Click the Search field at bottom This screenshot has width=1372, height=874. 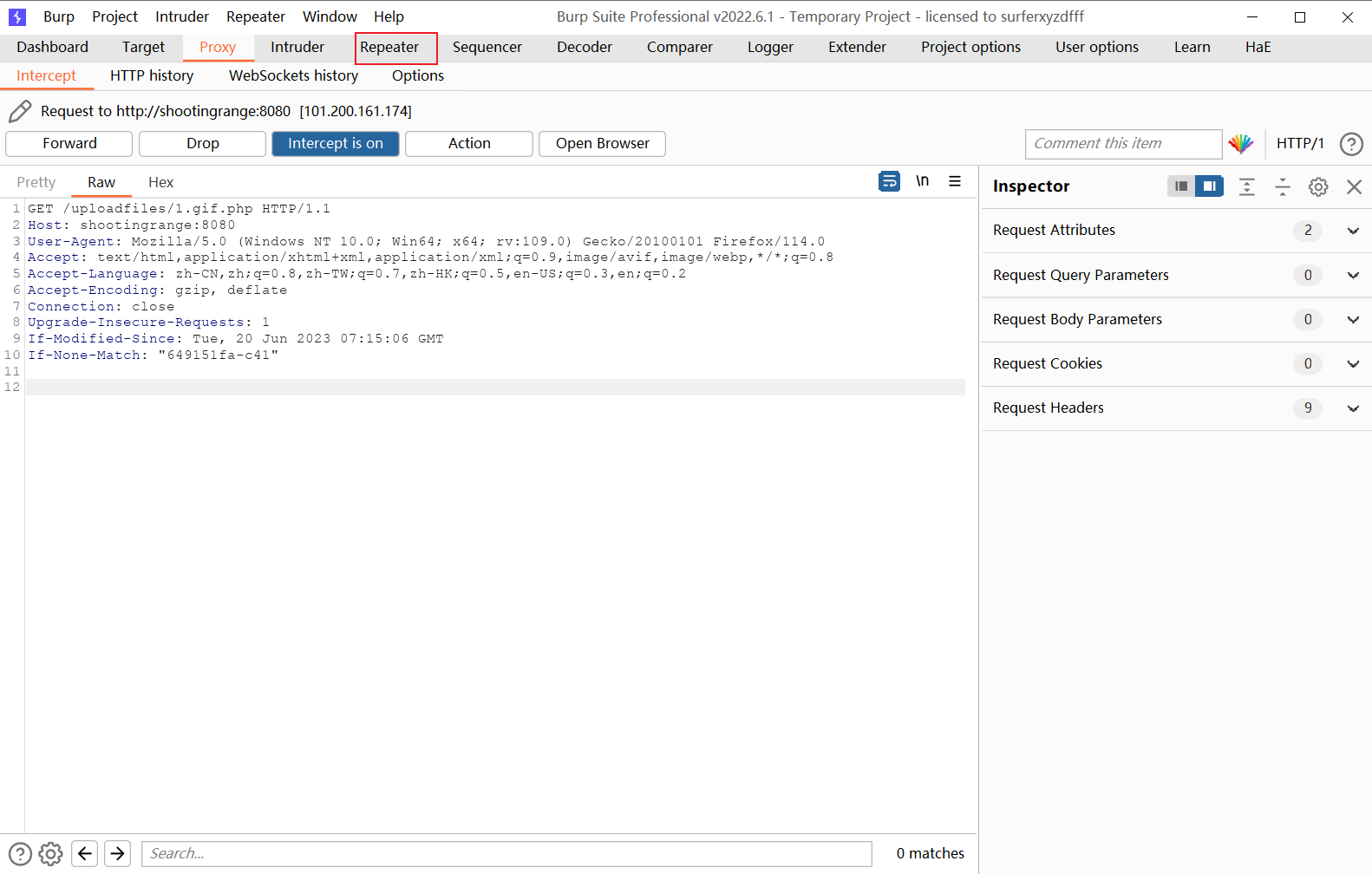coord(507,854)
